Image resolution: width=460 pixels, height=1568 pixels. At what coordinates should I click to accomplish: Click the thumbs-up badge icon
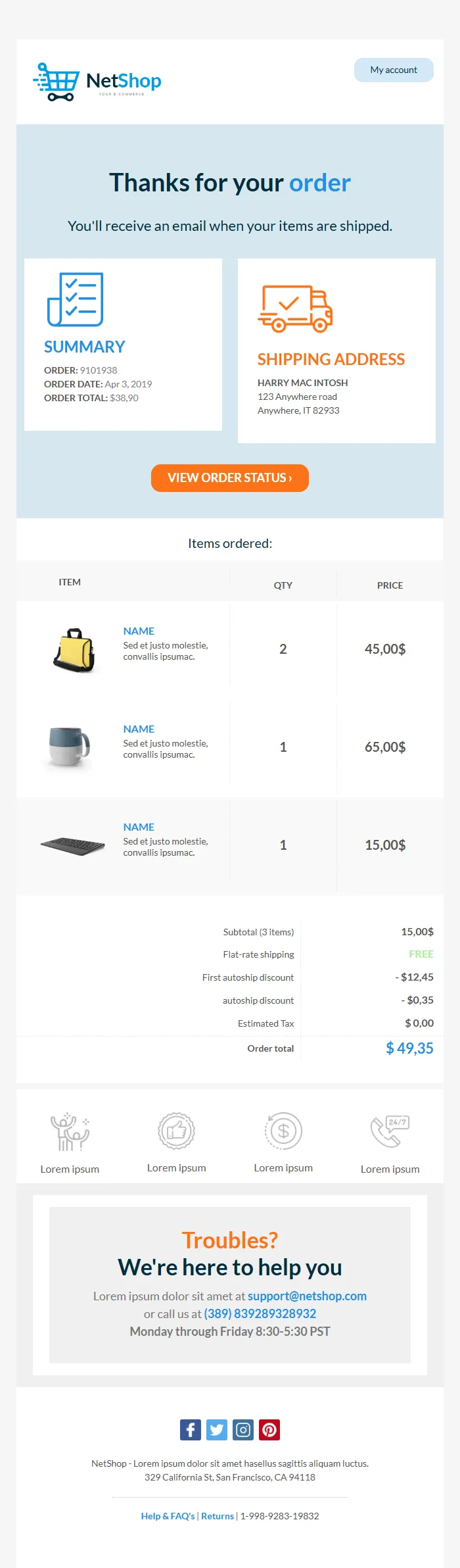tap(176, 1131)
